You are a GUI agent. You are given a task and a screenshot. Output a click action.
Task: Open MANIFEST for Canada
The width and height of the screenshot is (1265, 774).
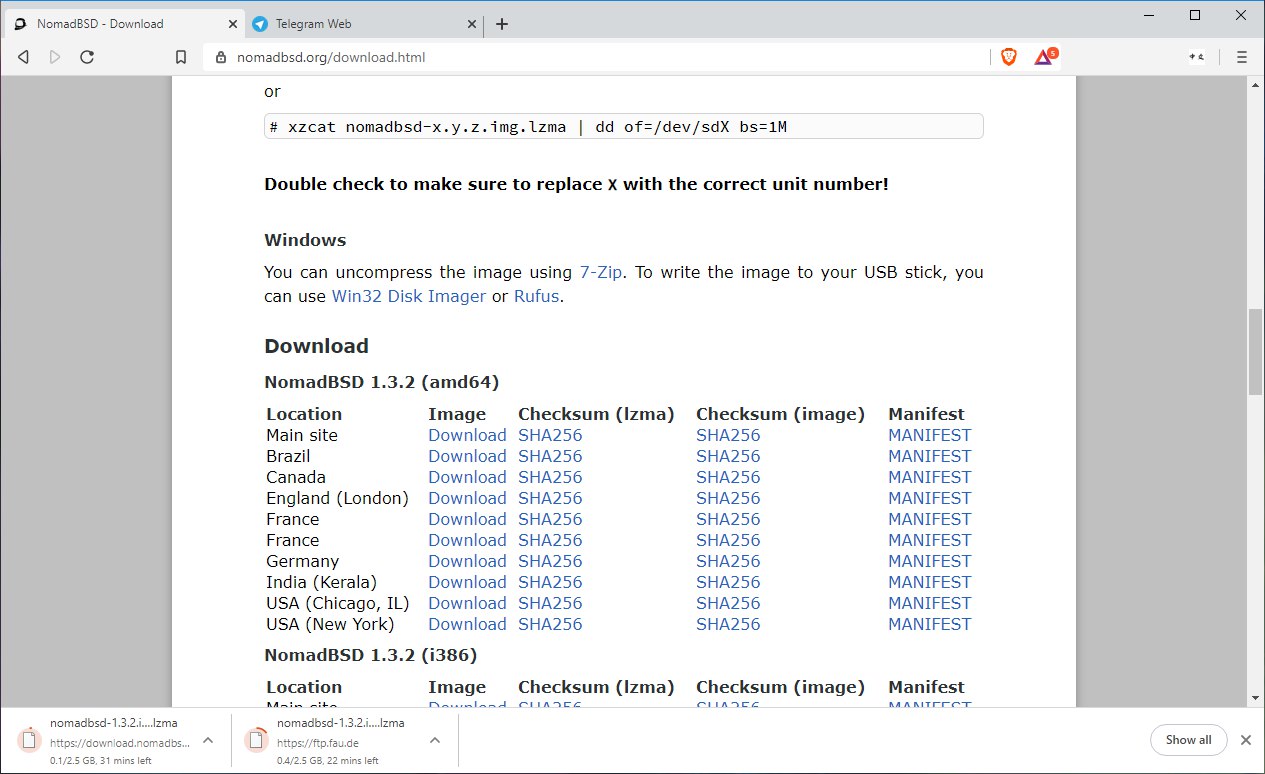tap(929, 477)
